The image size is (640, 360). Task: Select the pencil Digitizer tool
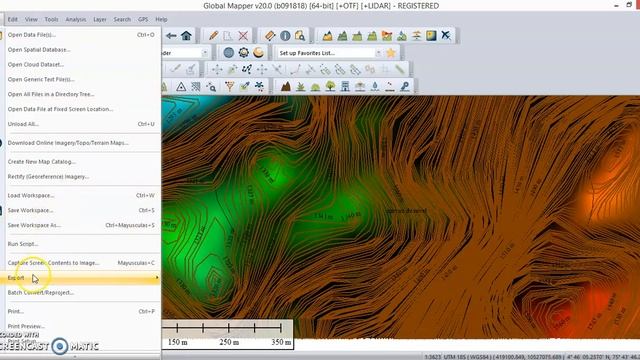pyautogui.click(x=213, y=36)
